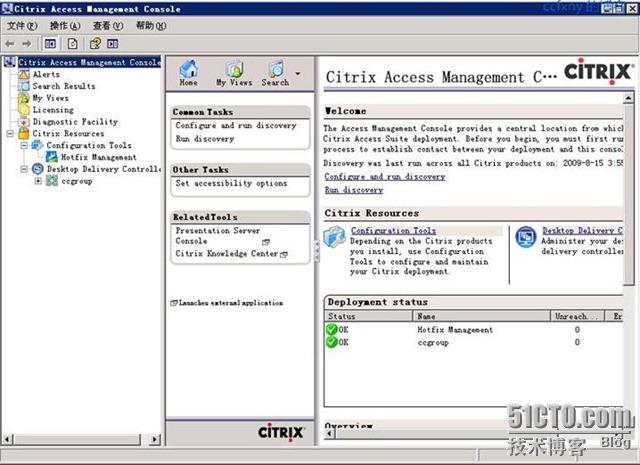Select the root Citrix Access Management Console node

click(89, 62)
